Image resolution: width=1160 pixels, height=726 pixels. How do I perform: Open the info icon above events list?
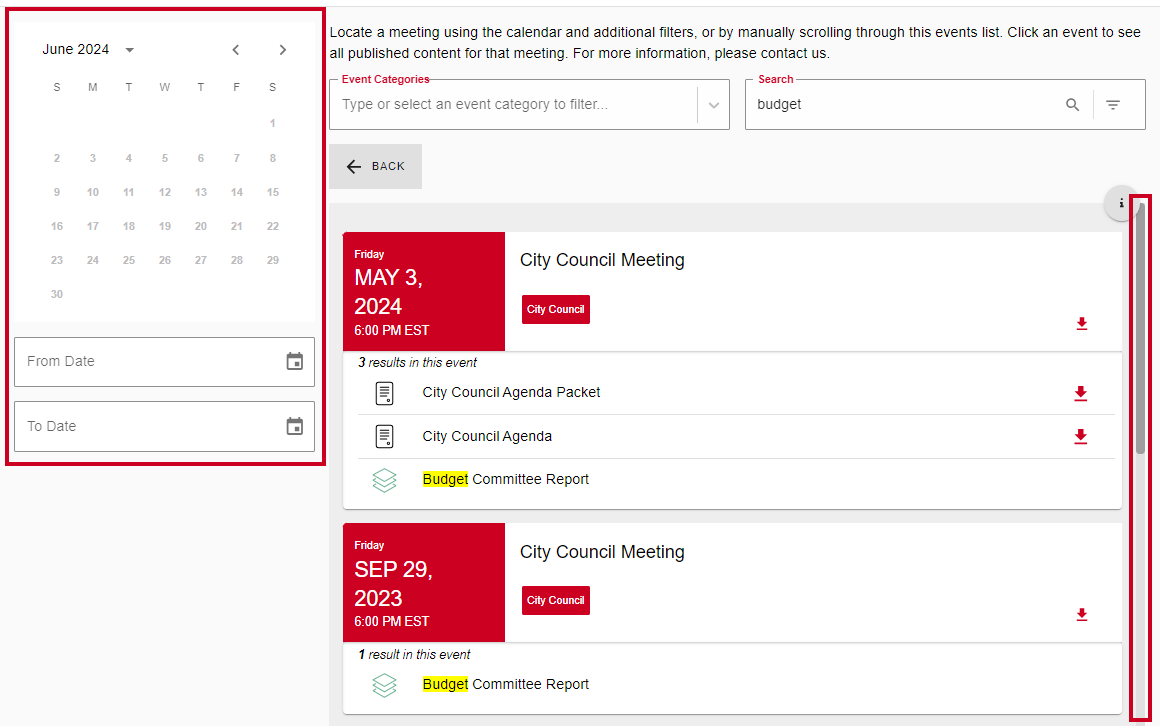(x=1121, y=203)
